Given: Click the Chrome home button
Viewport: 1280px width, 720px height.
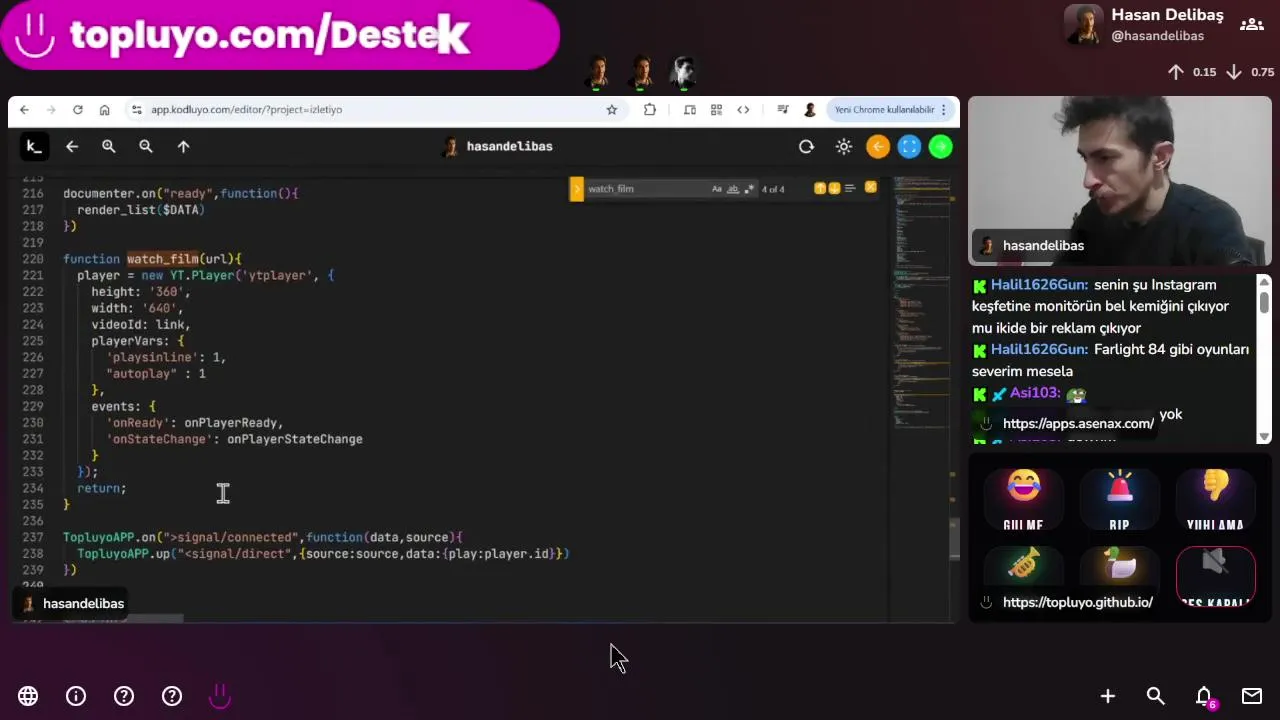Looking at the screenshot, I should [104, 110].
